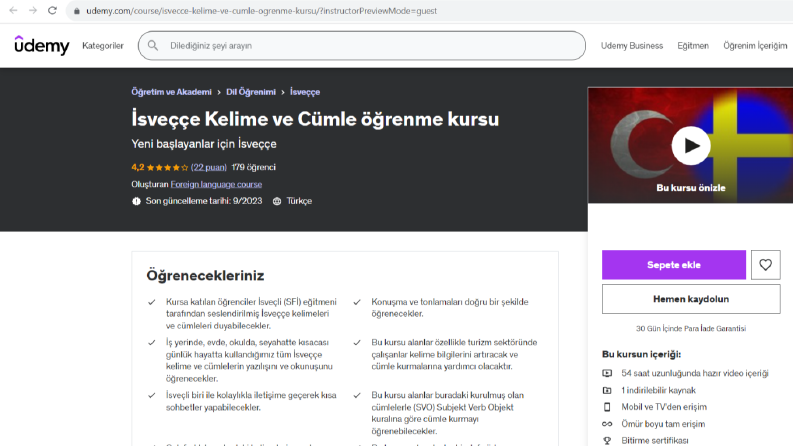This screenshot has width=793, height=446.
Task: Click the 'Türkçe' language label
Action: click(299, 201)
